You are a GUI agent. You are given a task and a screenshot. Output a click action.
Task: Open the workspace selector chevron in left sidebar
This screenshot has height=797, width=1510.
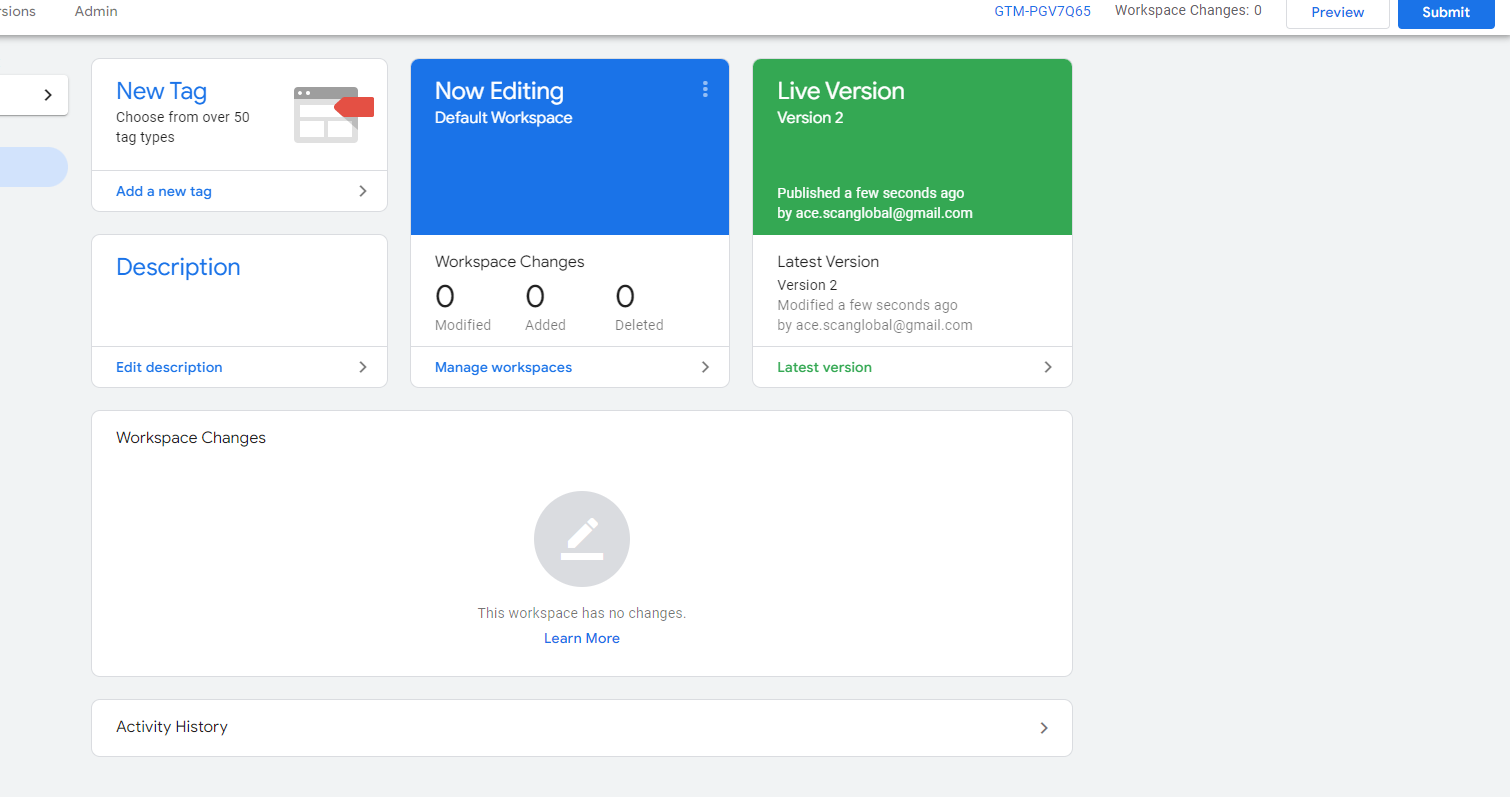(x=47, y=95)
